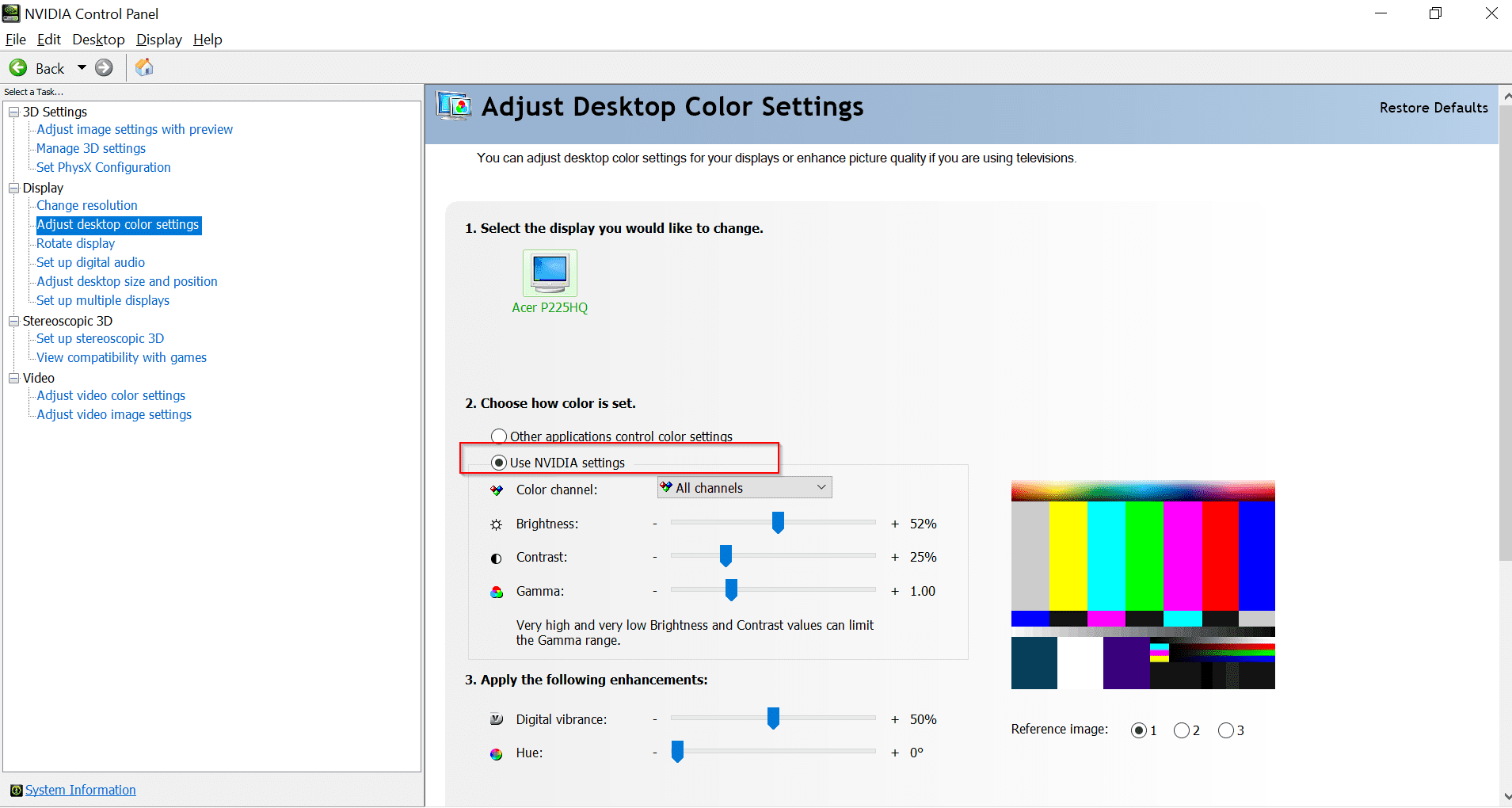The height and width of the screenshot is (808, 1512).
Task: Open Set PhysX Configuration
Action: tap(104, 168)
